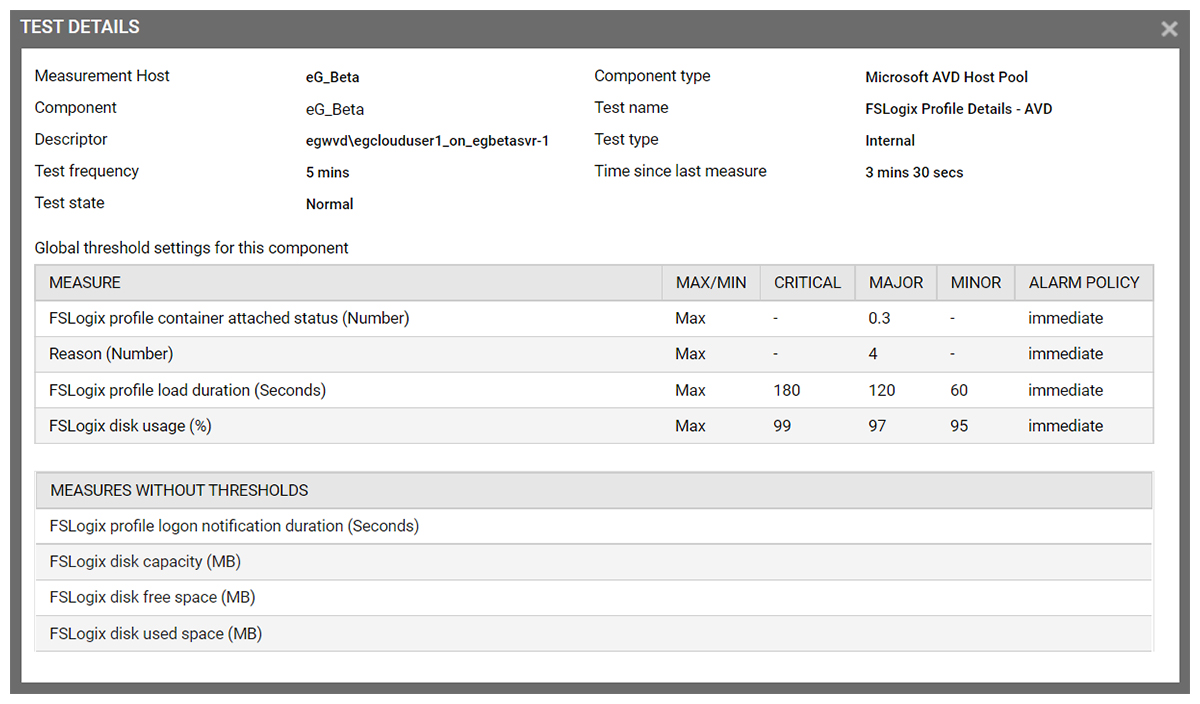Click disk usage major value 97
Image resolution: width=1200 pixels, height=704 pixels.
pos(878,426)
